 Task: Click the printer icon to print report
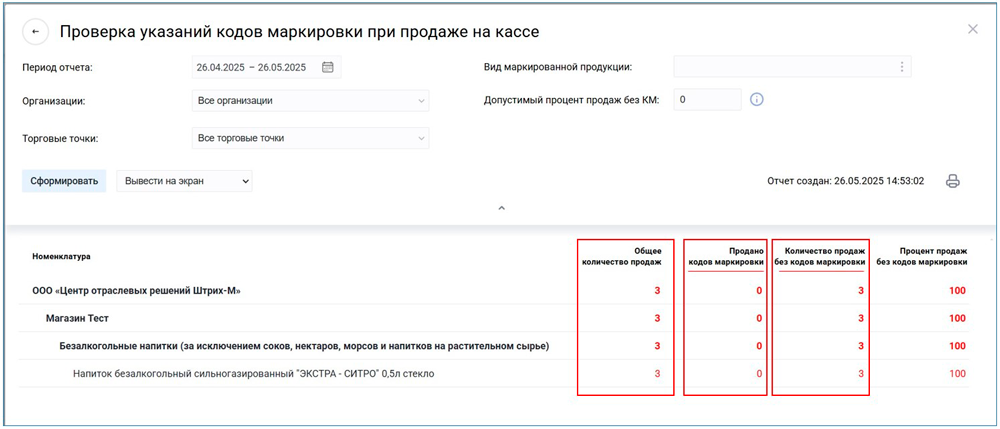click(953, 181)
